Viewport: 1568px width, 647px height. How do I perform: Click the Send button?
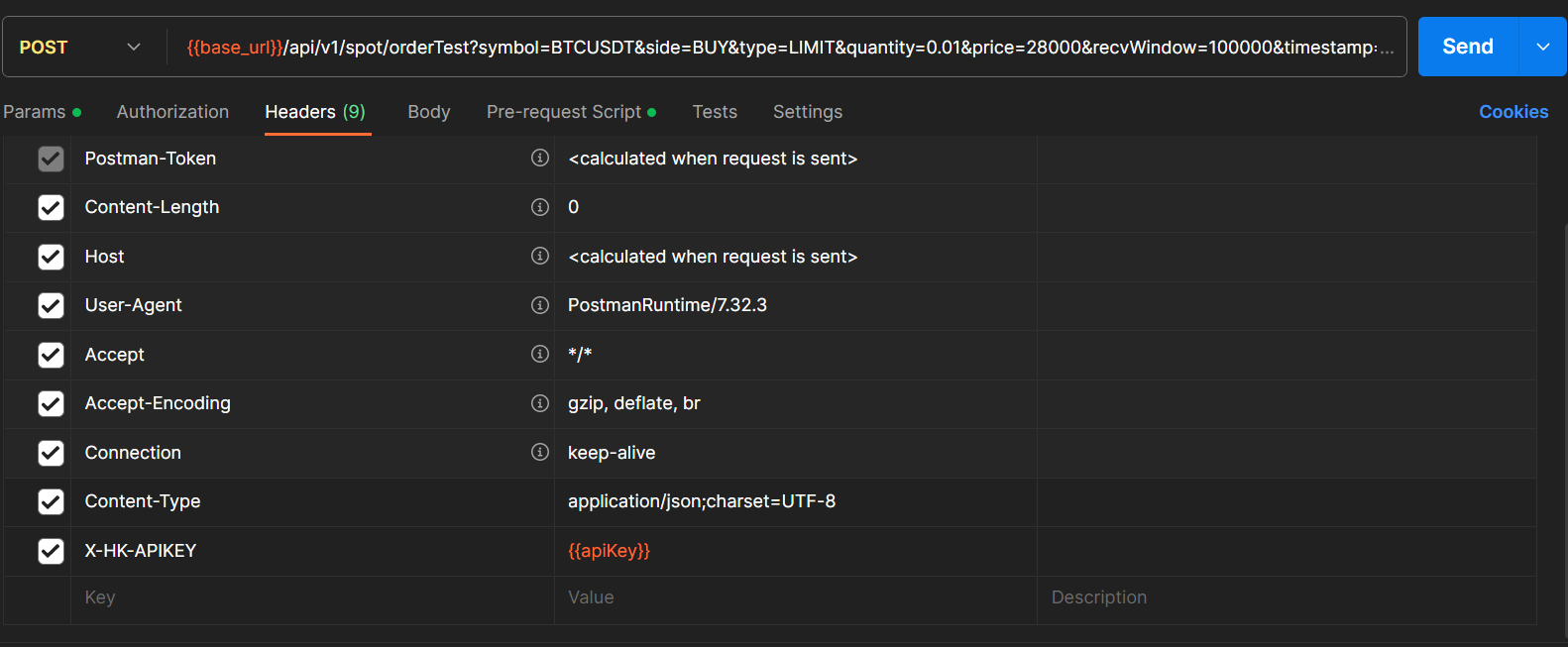coord(1467,47)
